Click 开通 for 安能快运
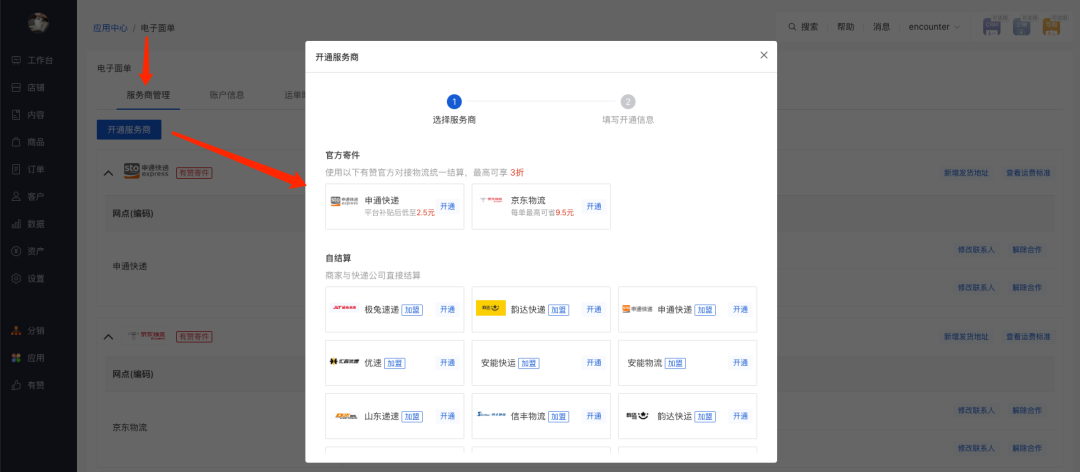 [x=594, y=362]
